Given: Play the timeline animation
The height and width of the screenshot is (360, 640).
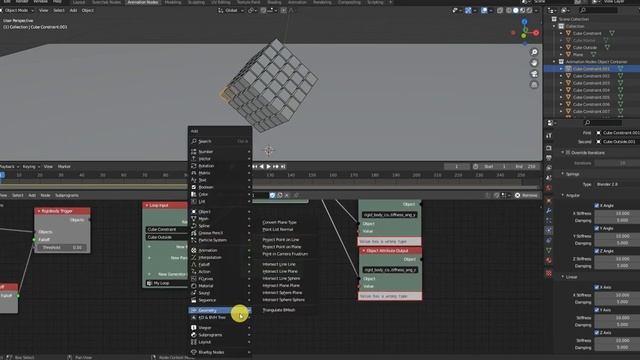Looking at the screenshot, I should pyautogui.click(x=269, y=167).
